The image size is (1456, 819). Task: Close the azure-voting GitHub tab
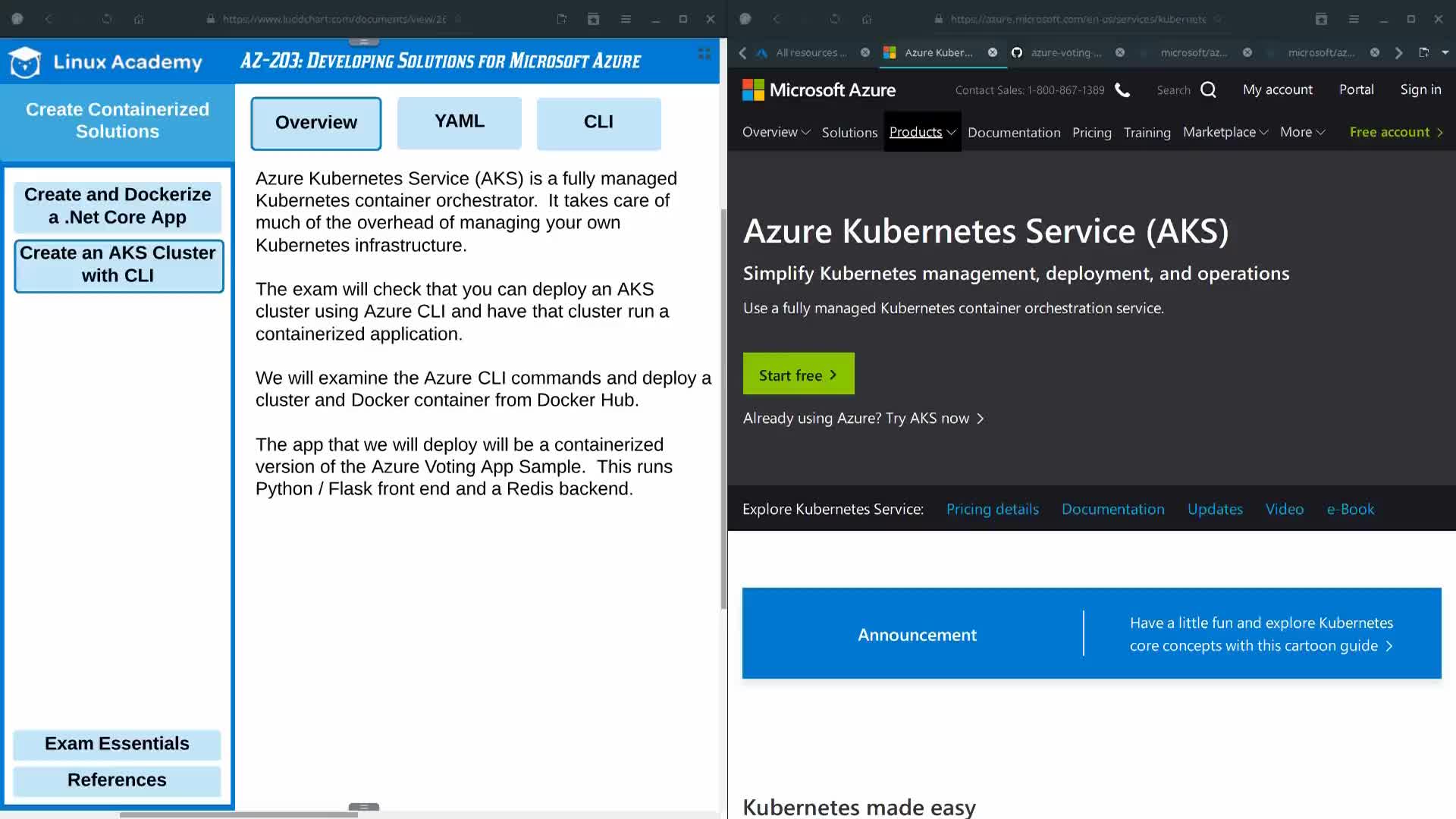1120,52
